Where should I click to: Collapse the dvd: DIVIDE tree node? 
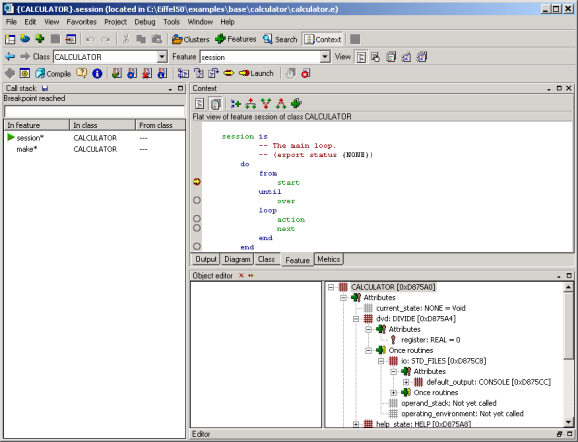coord(356,319)
